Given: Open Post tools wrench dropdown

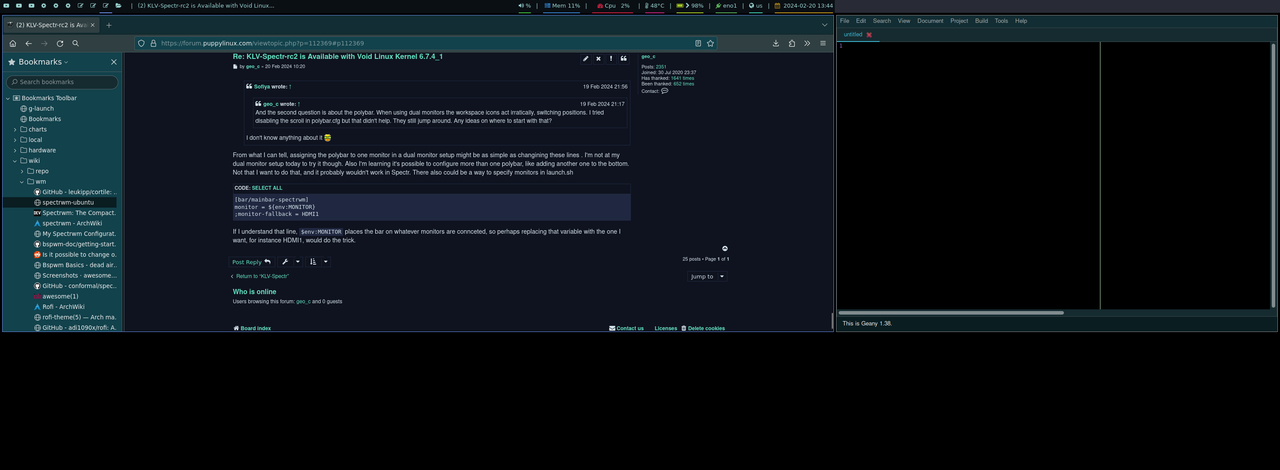Looking at the screenshot, I should point(289,262).
